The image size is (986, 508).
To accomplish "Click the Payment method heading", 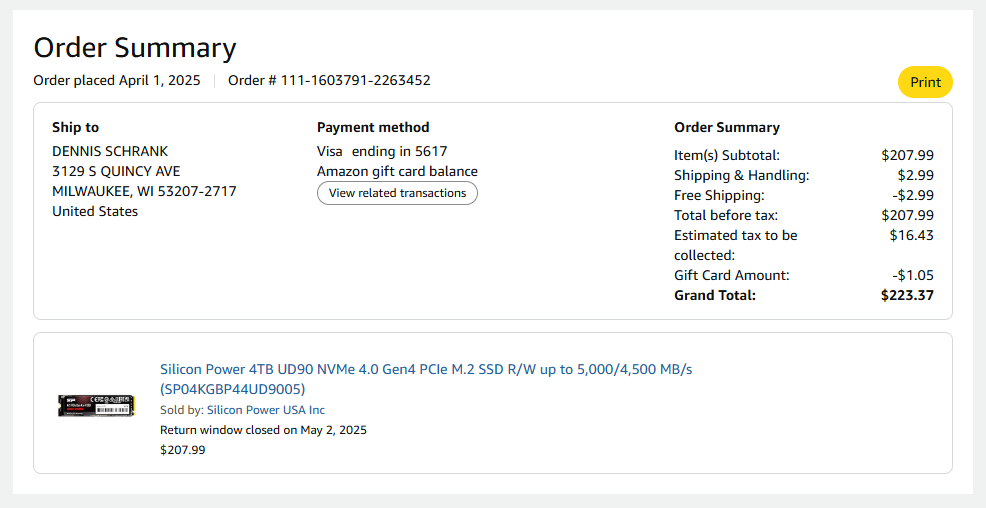I will point(373,127).
